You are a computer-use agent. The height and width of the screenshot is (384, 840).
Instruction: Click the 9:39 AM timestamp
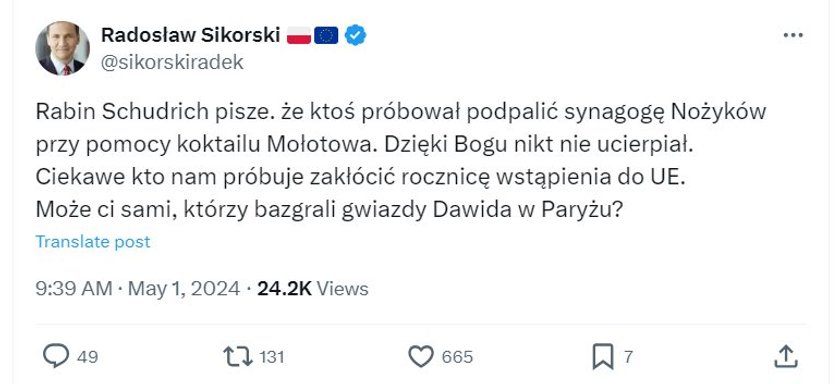74,289
